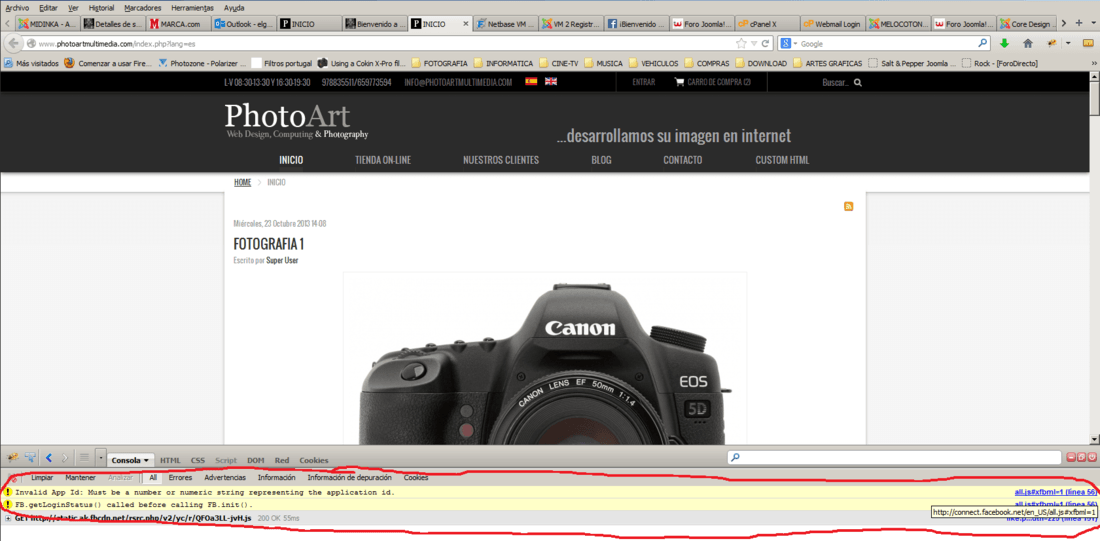Switch to the Firebug CSS panel
The image size is (1100, 541).
pos(199,460)
